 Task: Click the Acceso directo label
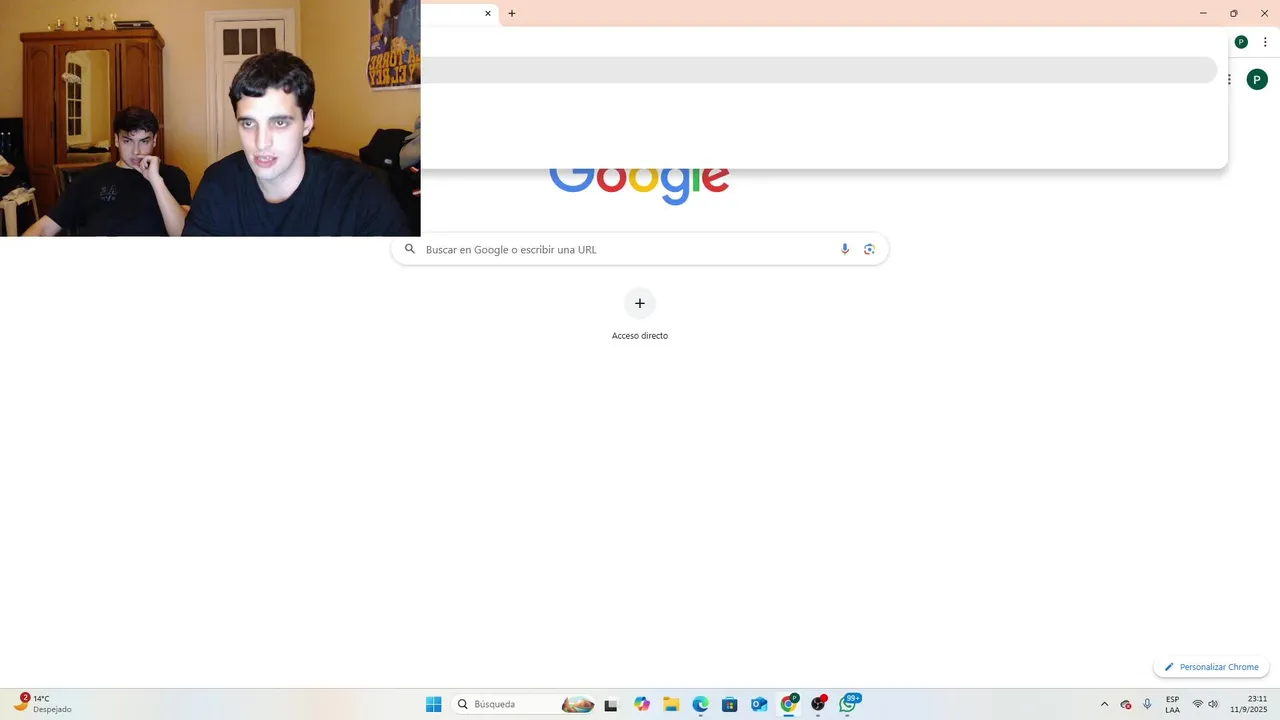click(x=640, y=336)
